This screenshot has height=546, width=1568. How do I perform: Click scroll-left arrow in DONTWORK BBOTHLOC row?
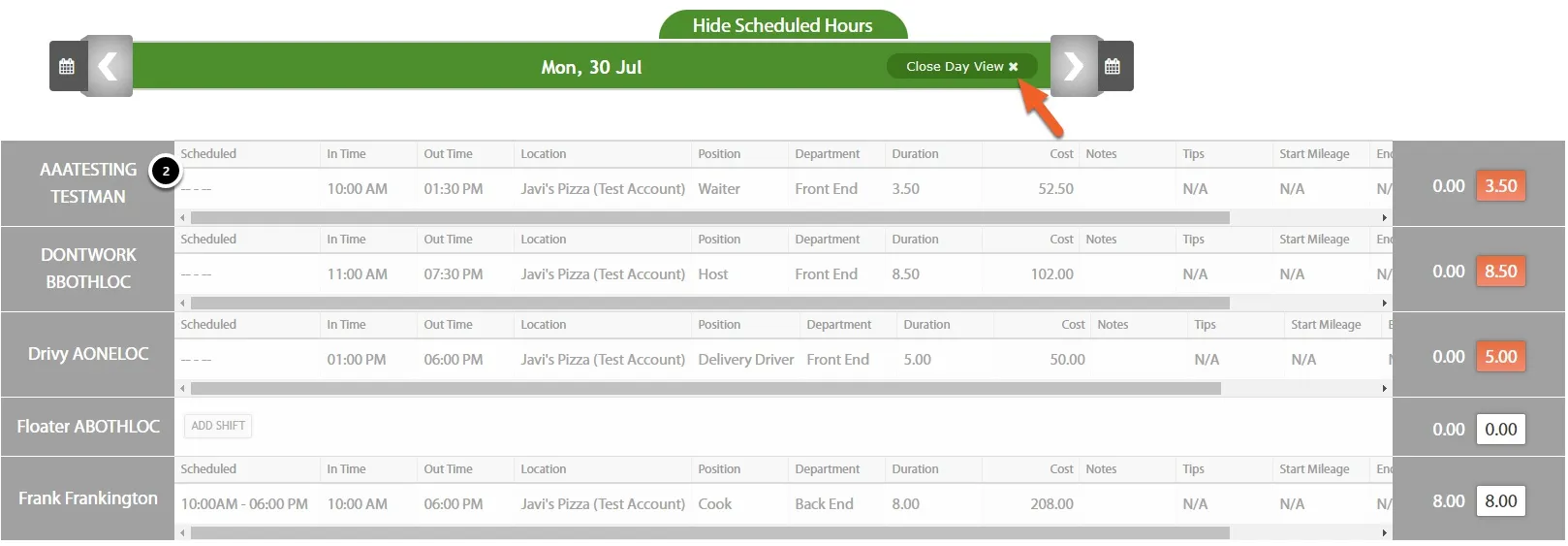click(182, 304)
